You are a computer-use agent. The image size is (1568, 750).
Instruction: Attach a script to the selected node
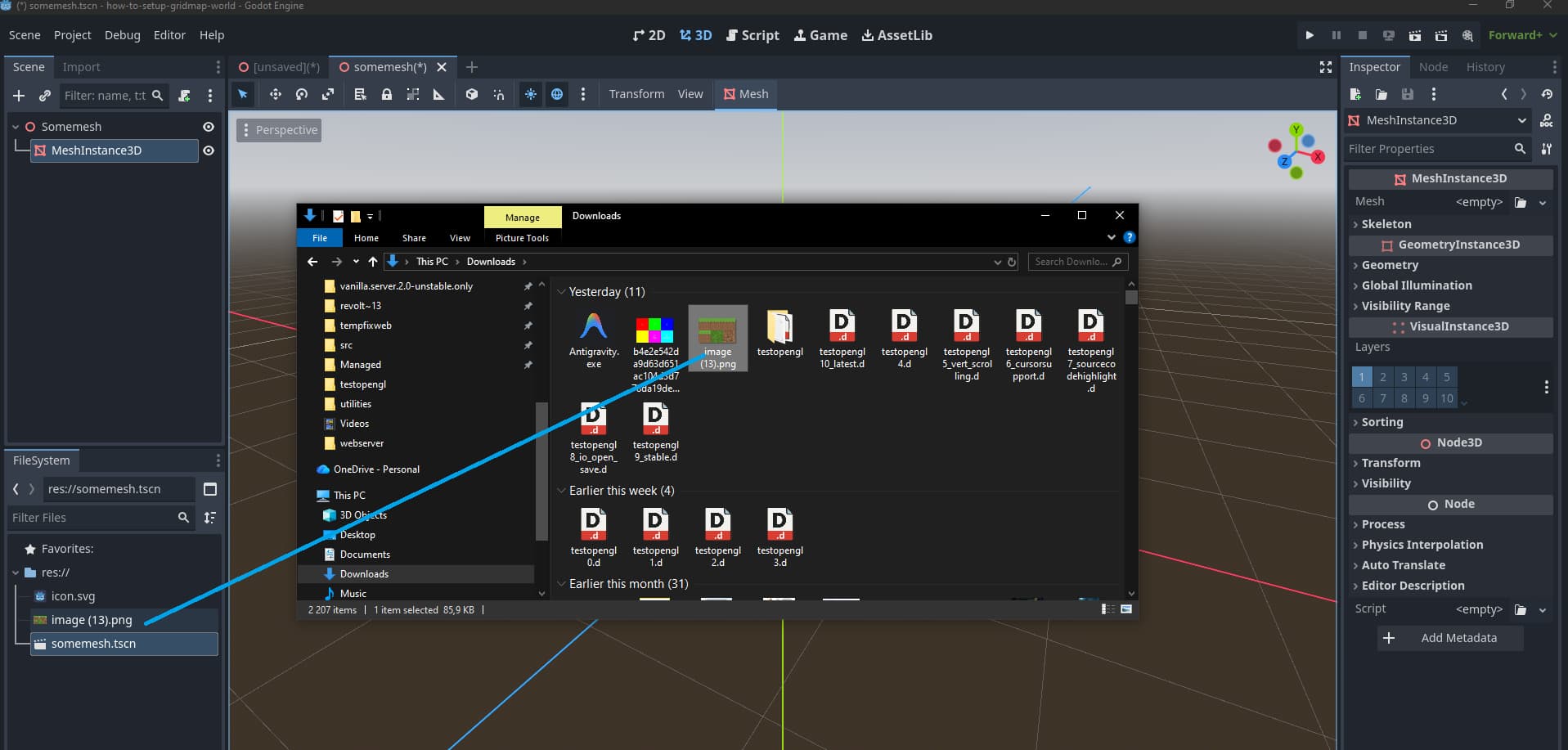point(185,96)
